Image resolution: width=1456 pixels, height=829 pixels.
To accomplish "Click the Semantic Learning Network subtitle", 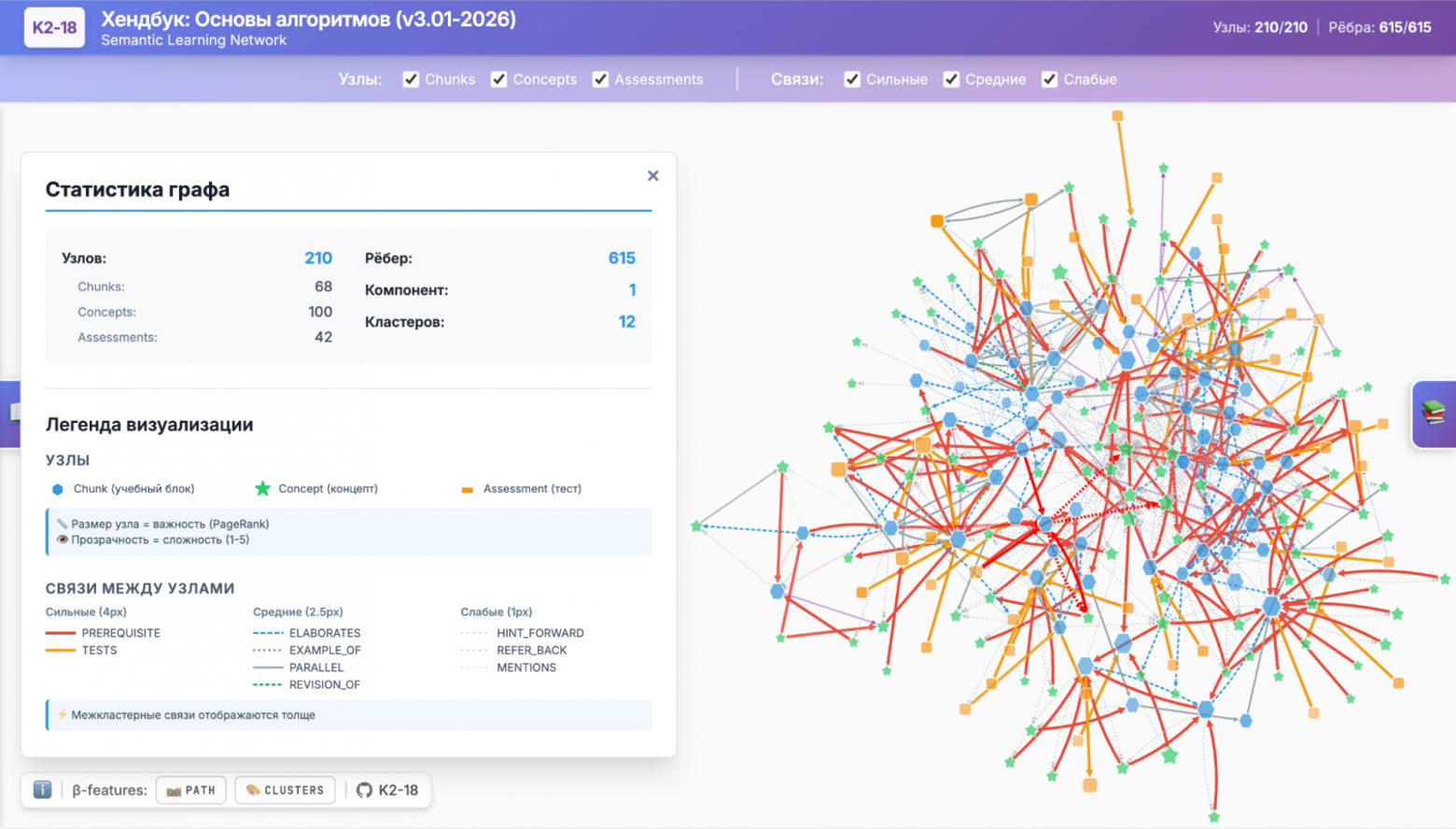I will [194, 40].
